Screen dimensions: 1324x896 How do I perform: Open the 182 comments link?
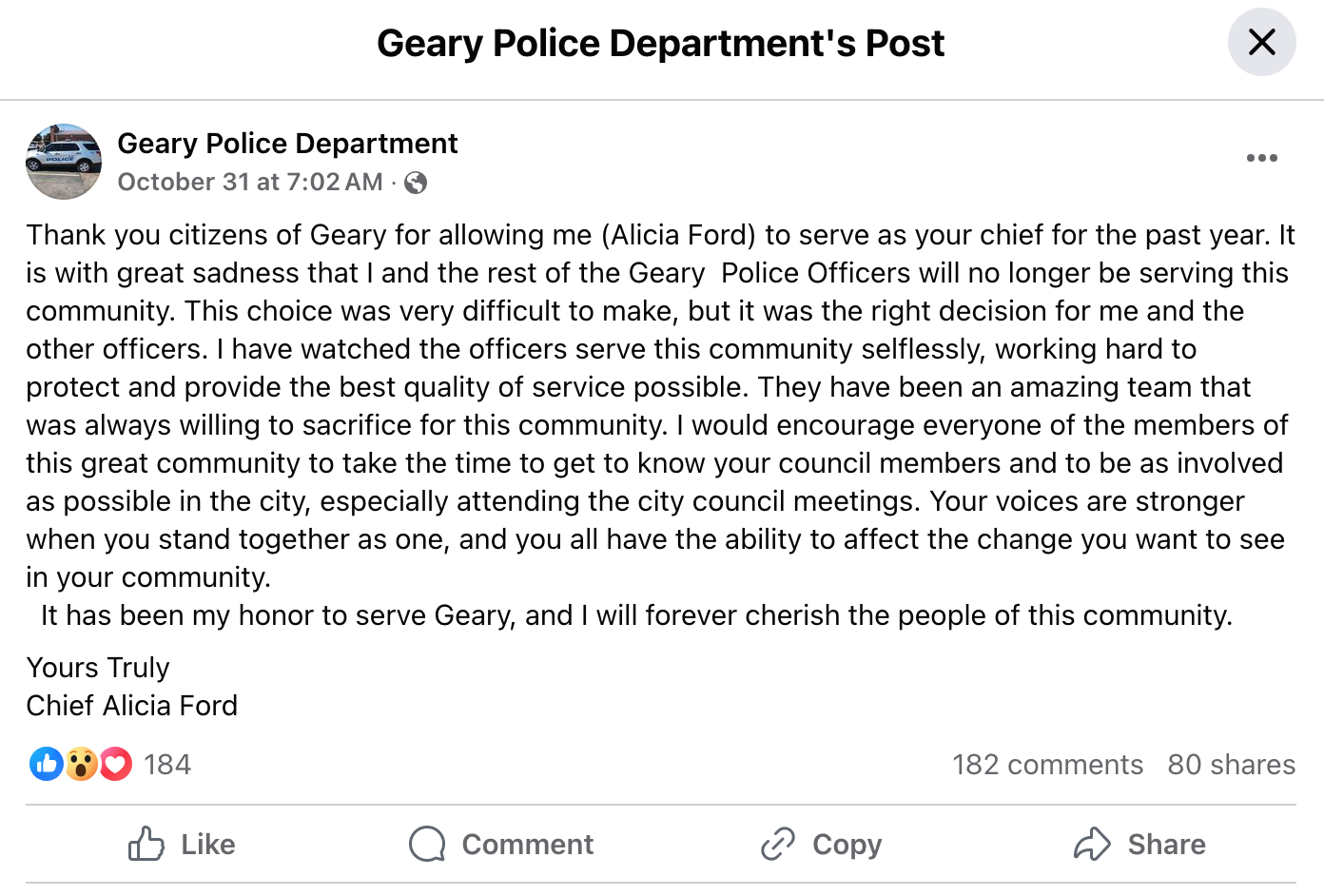click(1047, 765)
